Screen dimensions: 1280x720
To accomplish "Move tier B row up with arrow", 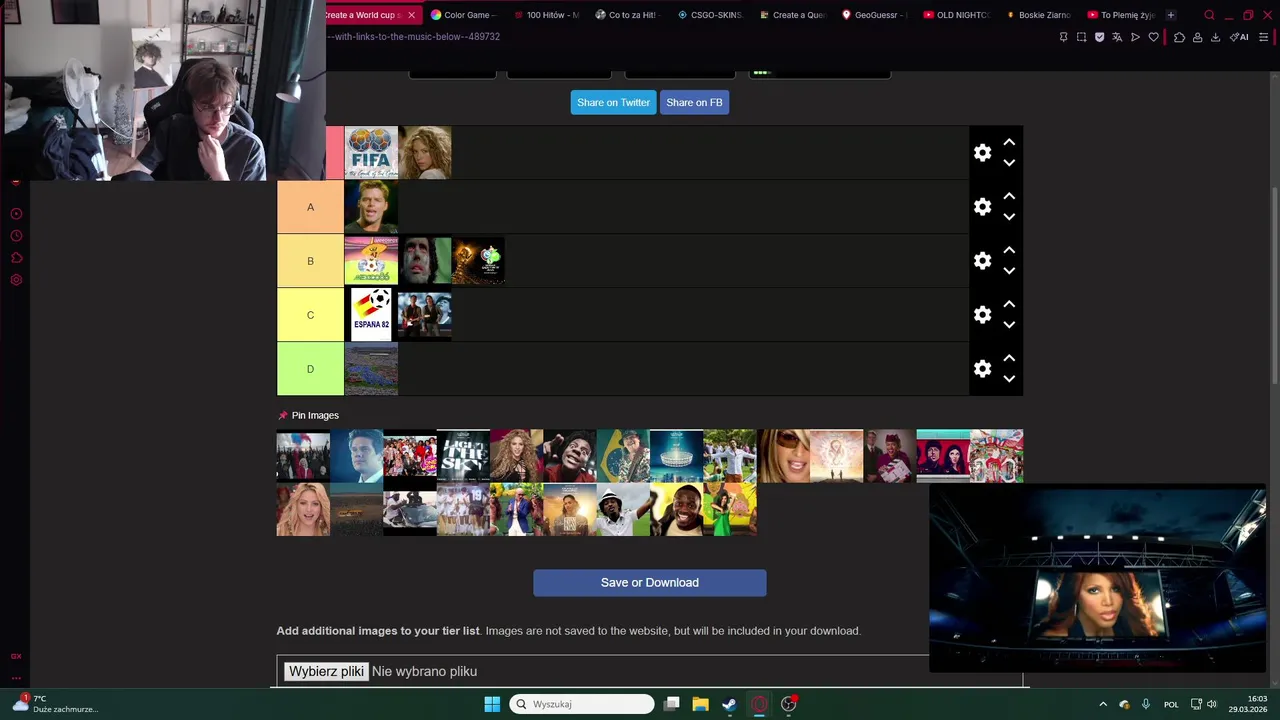I will (1009, 251).
